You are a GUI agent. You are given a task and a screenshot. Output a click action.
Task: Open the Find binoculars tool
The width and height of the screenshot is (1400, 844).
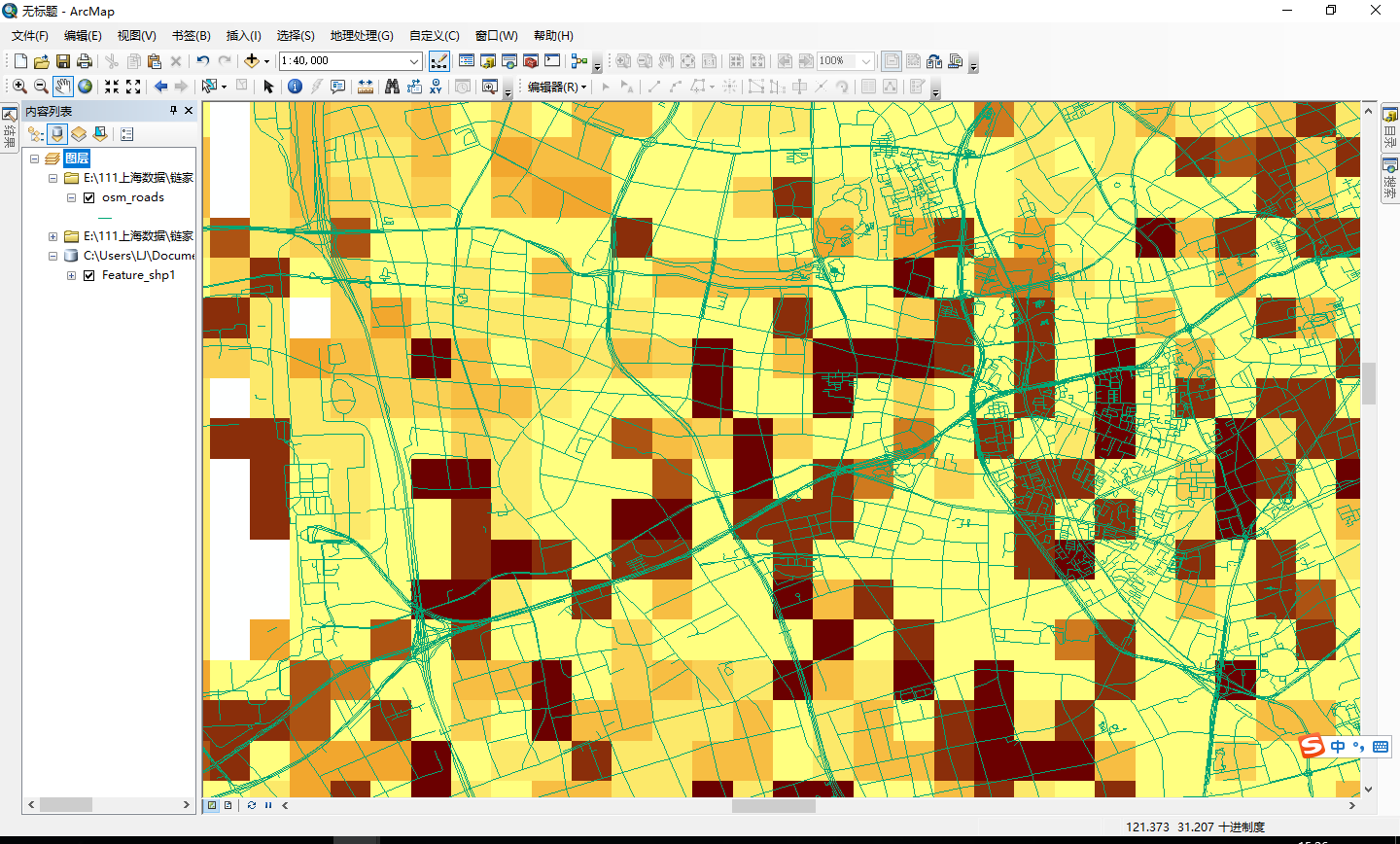(x=392, y=87)
